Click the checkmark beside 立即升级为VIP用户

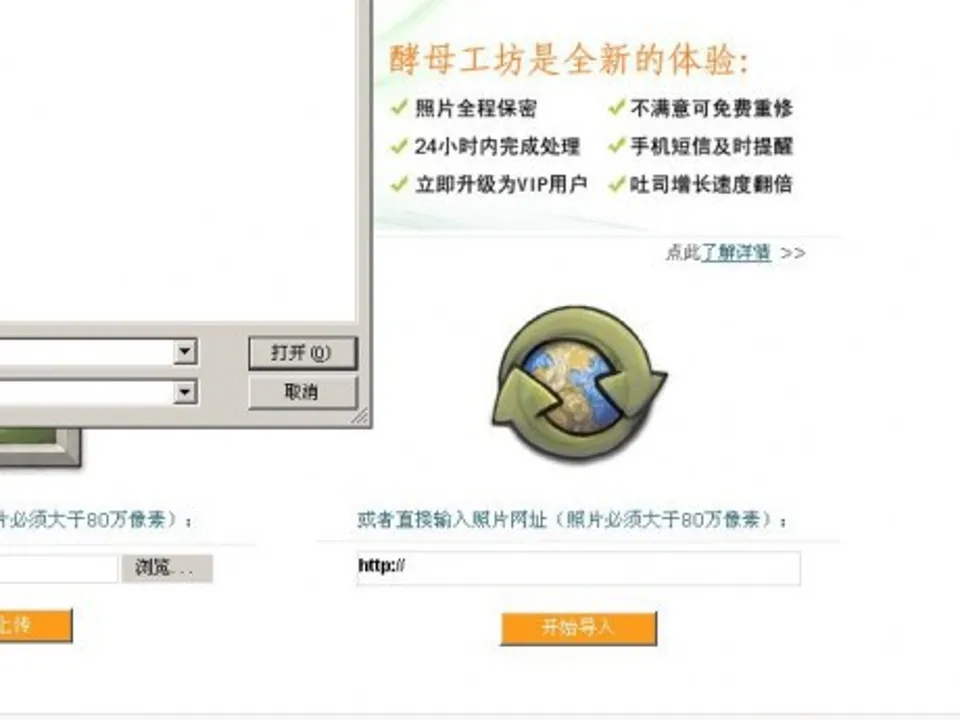[399, 184]
